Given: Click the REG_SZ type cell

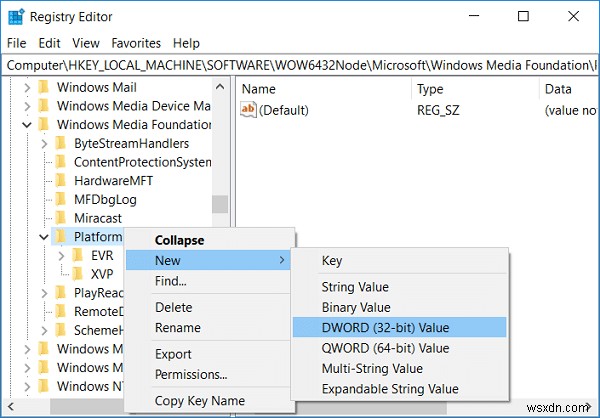Looking at the screenshot, I should [x=438, y=111].
